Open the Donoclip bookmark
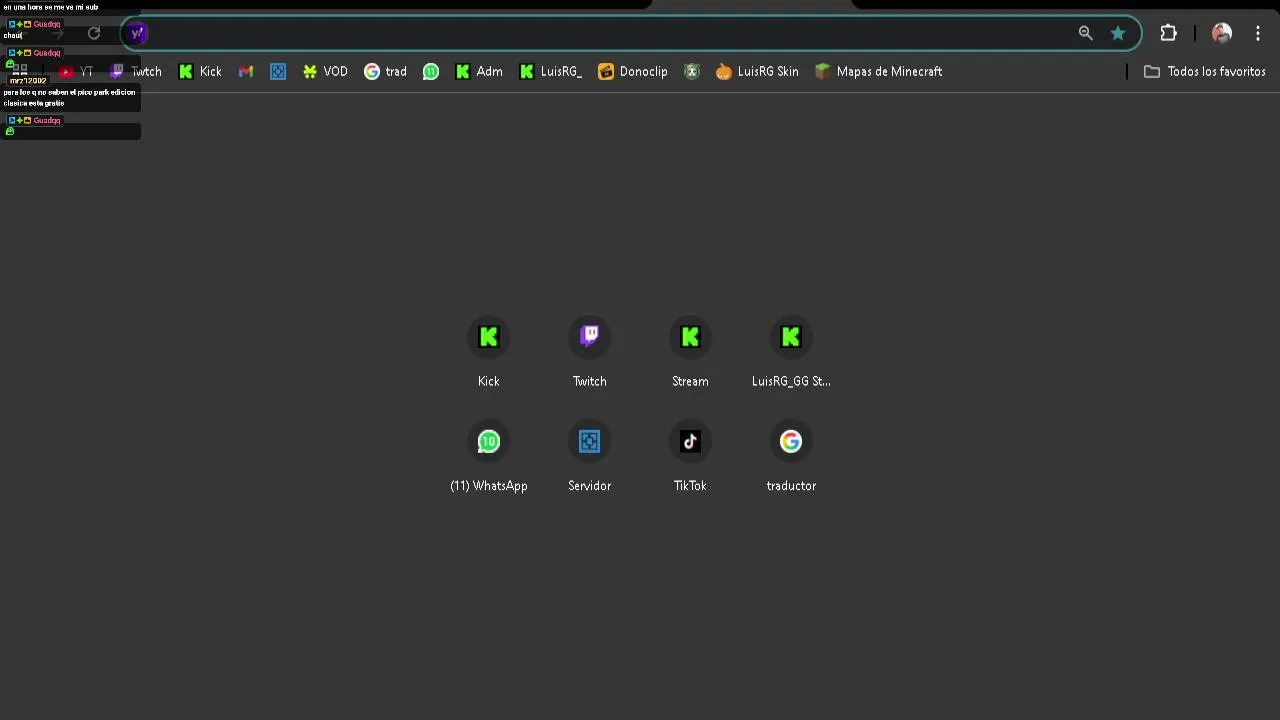Viewport: 1280px width, 720px height. click(x=633, y=71)
